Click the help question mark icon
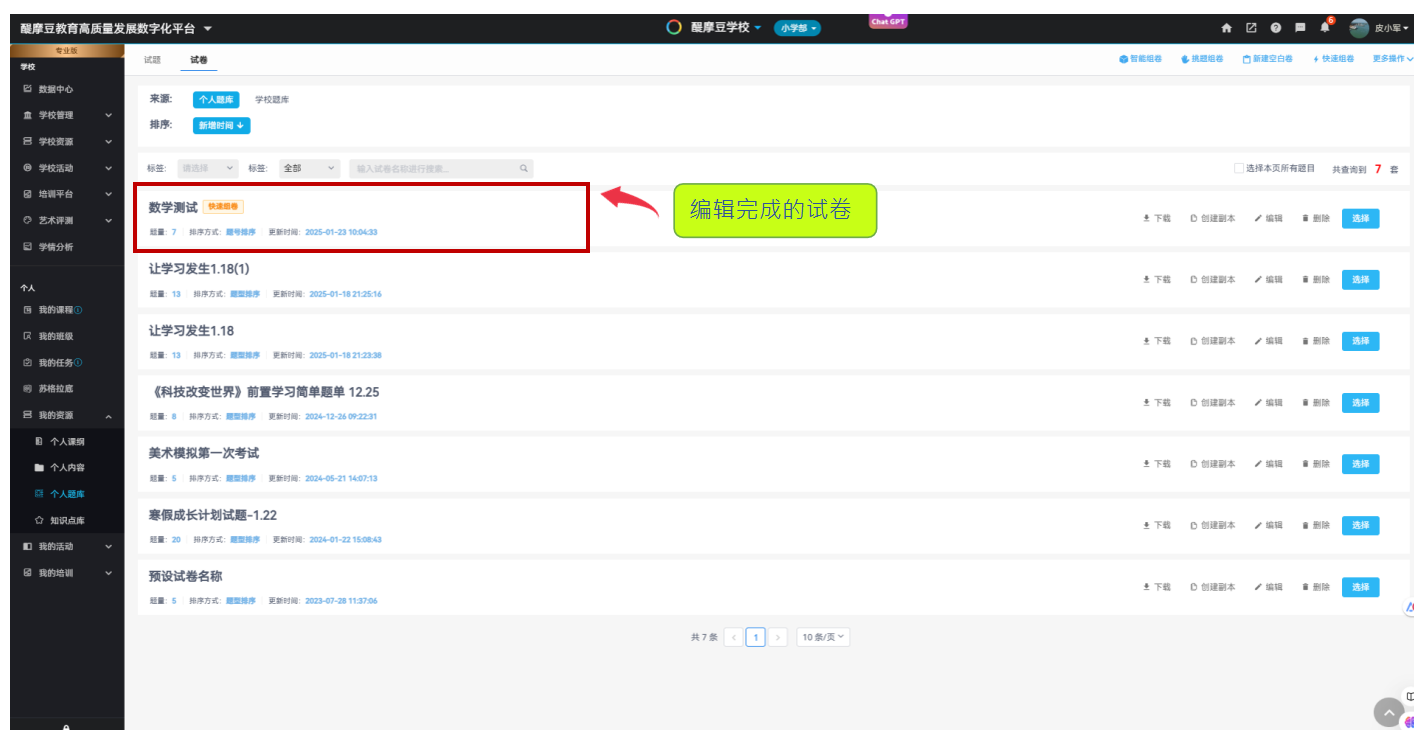The image size is (1423, 748). 1276,28
